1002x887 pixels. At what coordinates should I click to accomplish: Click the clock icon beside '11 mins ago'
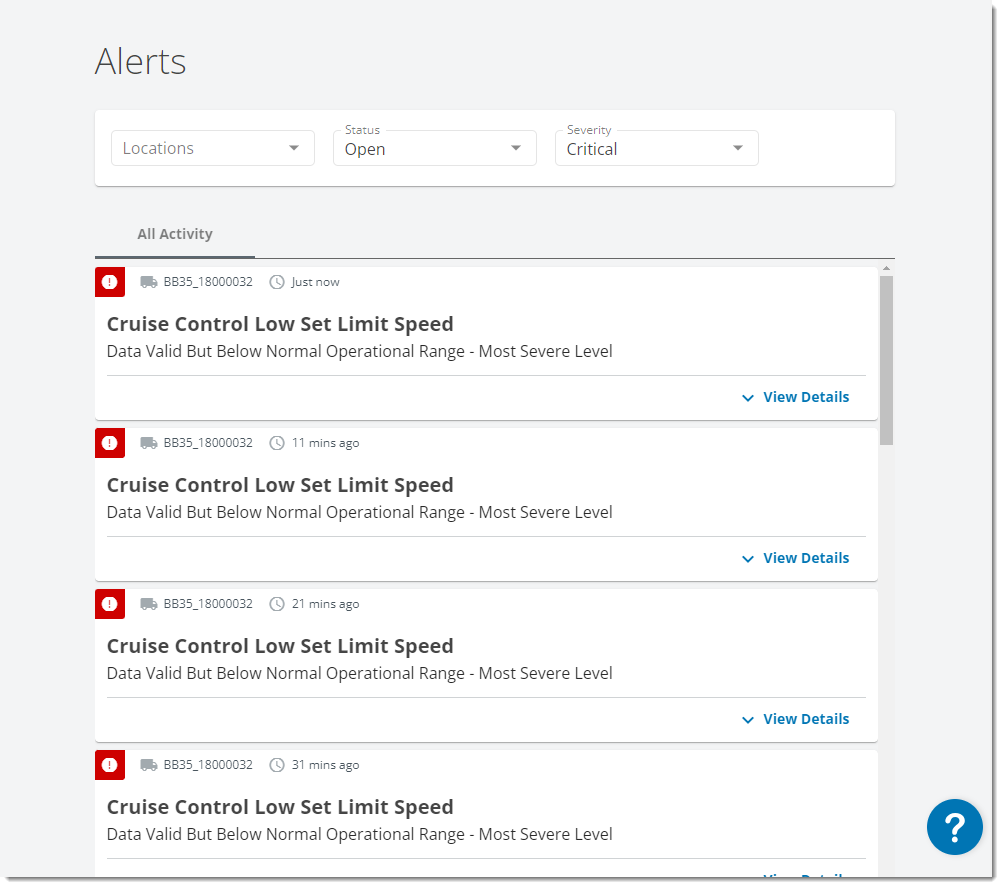[x=277, y=443]
